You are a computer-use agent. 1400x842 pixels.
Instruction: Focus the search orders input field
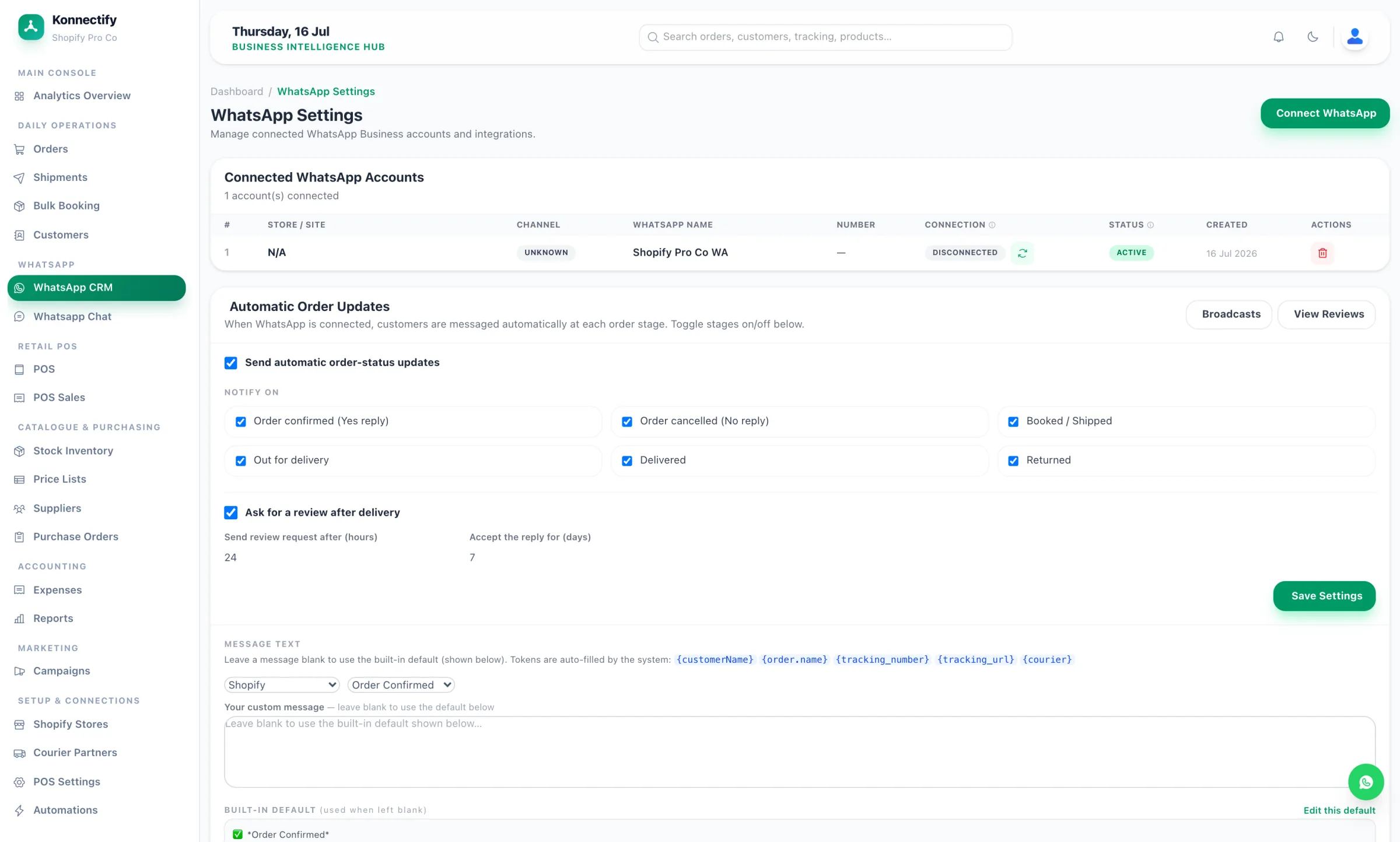825,37
